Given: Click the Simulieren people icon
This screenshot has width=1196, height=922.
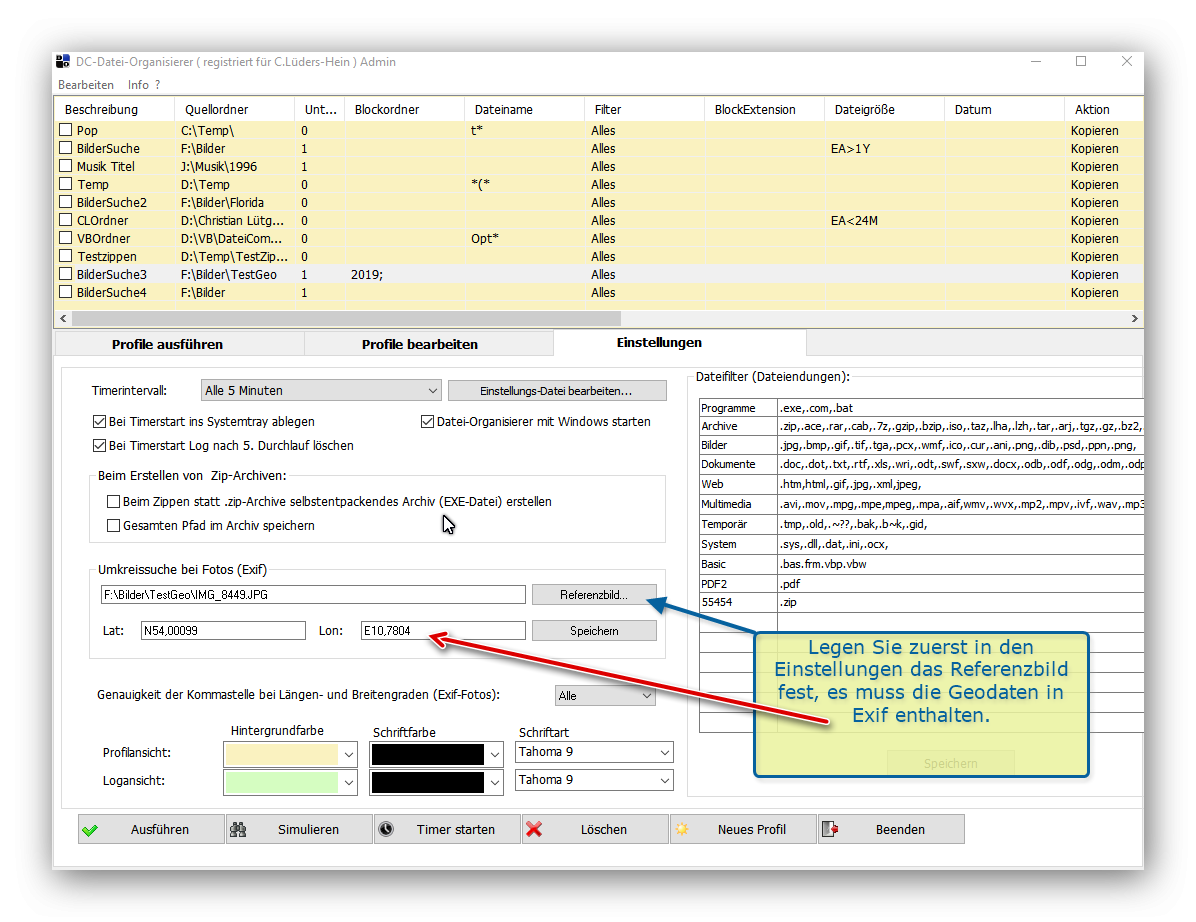Looking at the screenshot, I should [238, 829].
